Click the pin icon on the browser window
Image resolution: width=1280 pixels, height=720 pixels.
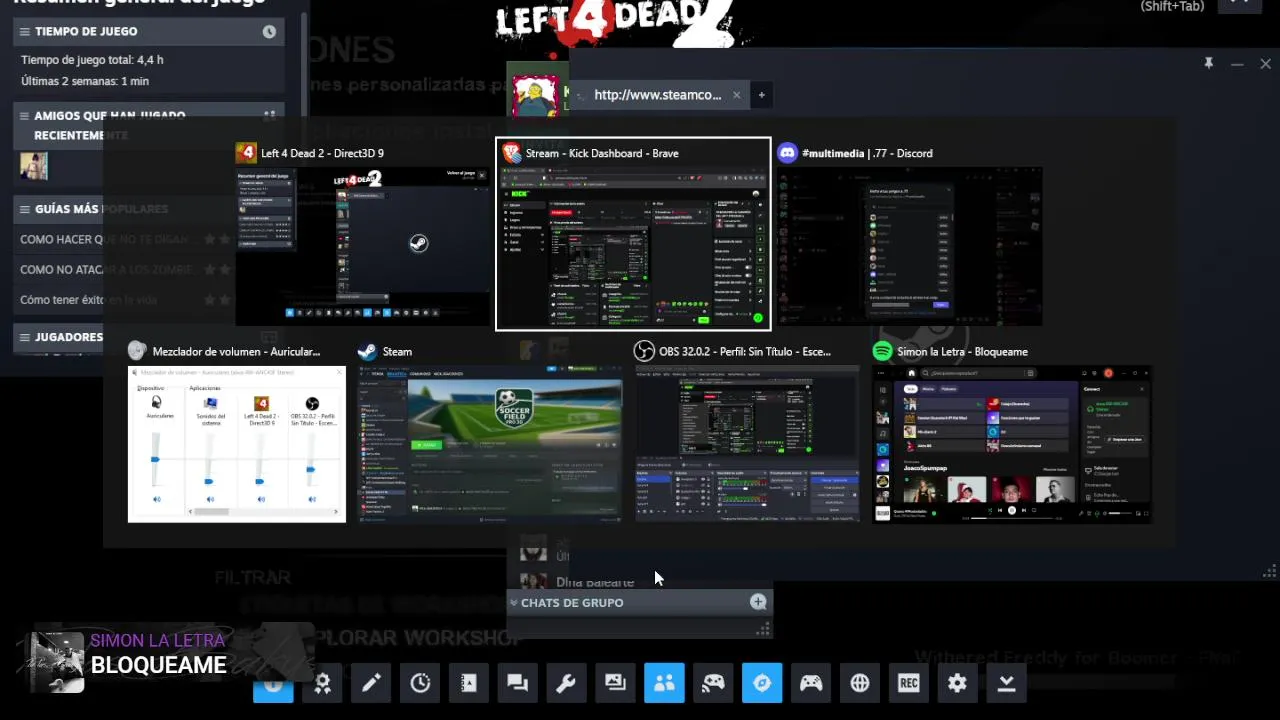tap(1208, 63)
